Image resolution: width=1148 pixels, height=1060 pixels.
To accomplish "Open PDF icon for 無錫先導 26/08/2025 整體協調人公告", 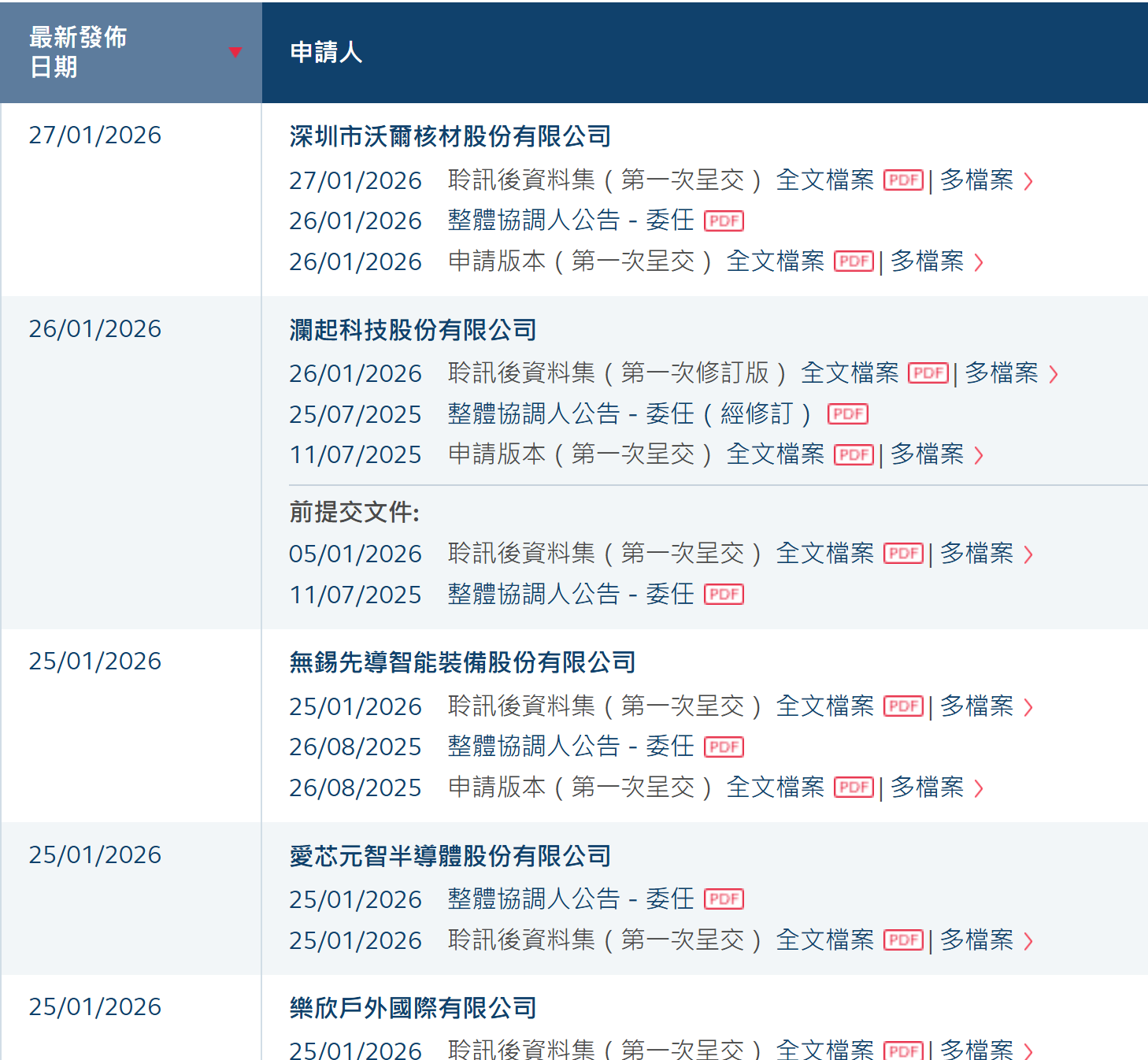I will coord(724,747).
